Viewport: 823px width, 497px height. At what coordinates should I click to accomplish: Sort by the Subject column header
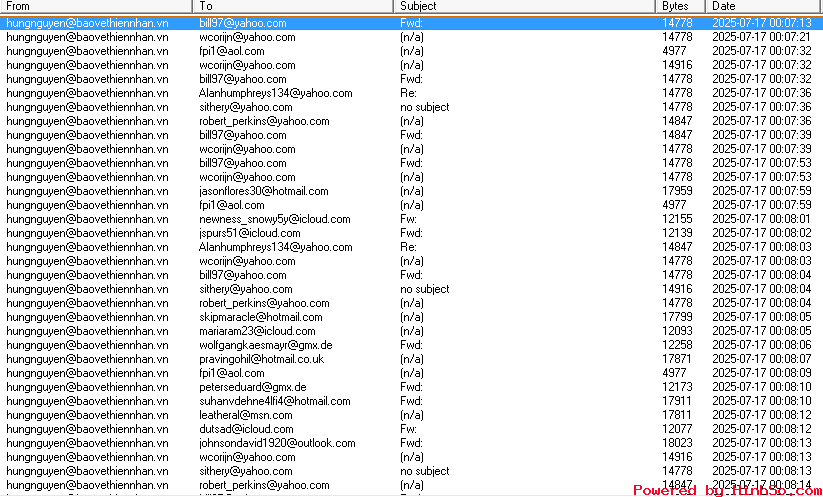pos(525,6)
